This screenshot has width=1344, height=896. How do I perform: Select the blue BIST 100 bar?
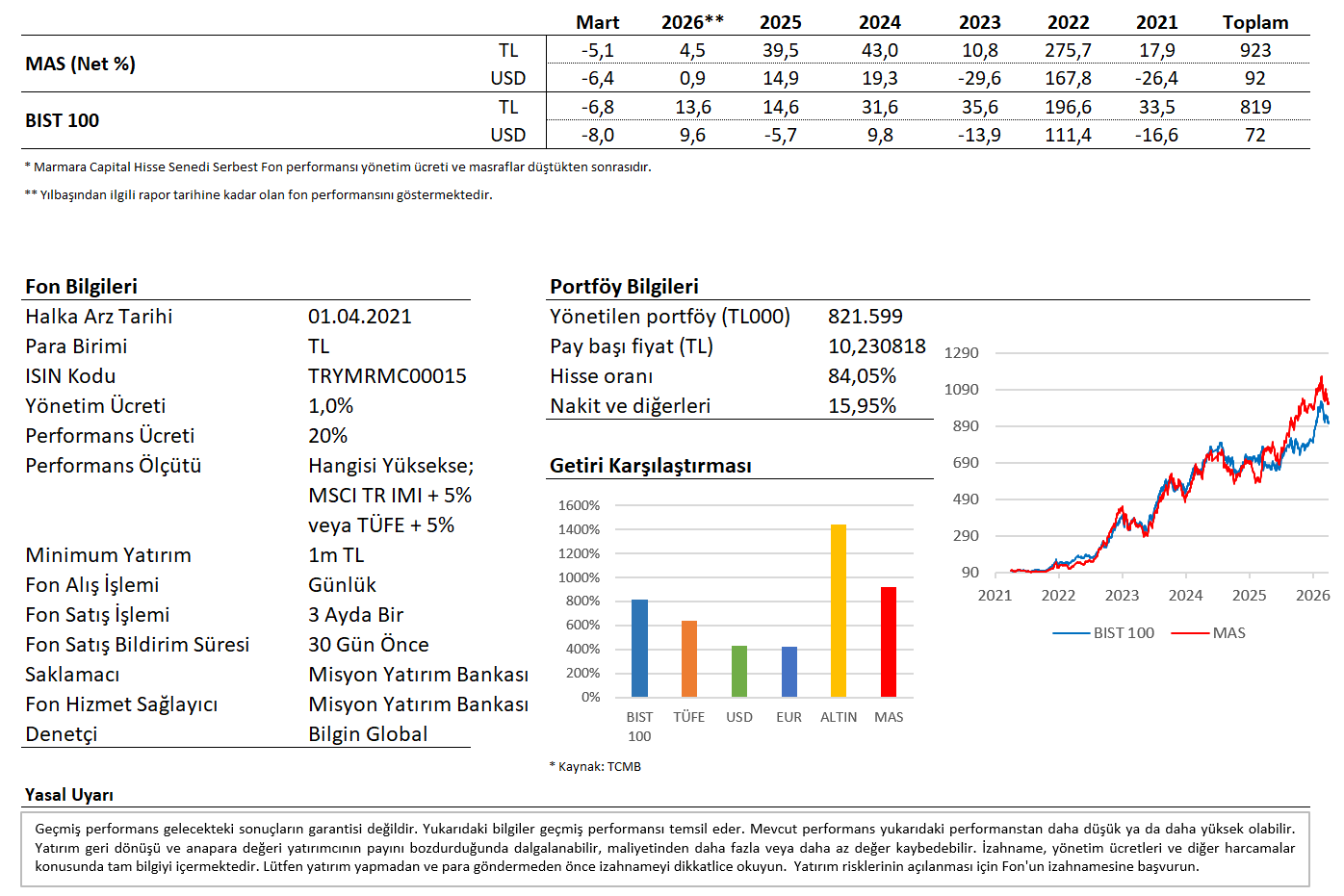(x=639, y=648)
